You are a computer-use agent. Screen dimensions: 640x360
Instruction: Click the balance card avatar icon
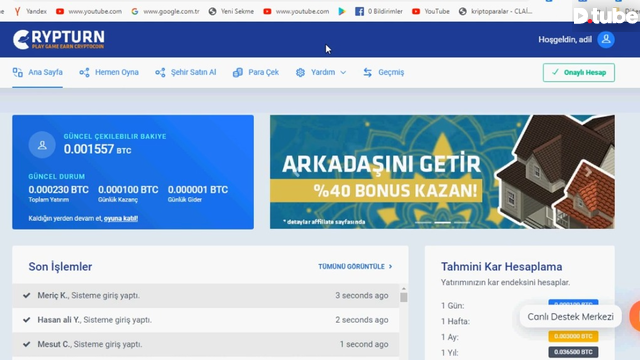pyautogui.click(x=42, y=145)
